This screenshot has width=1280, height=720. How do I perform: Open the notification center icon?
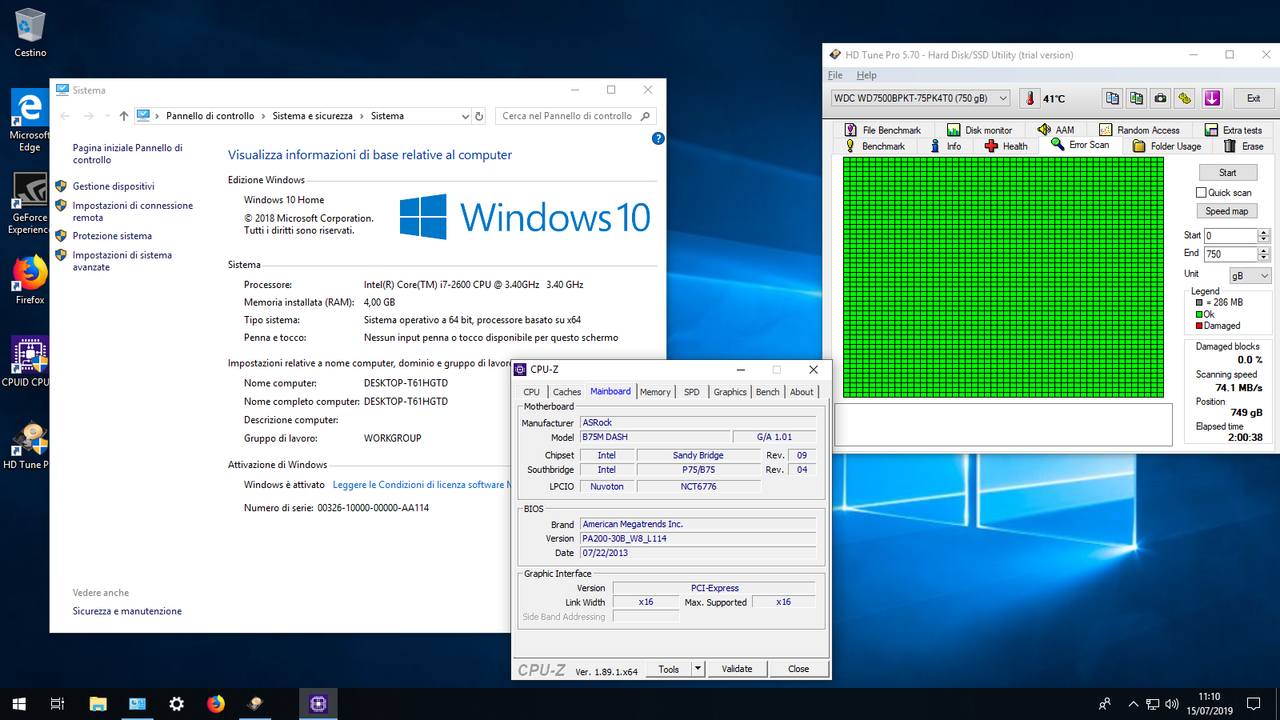(x=1252, y=704)
